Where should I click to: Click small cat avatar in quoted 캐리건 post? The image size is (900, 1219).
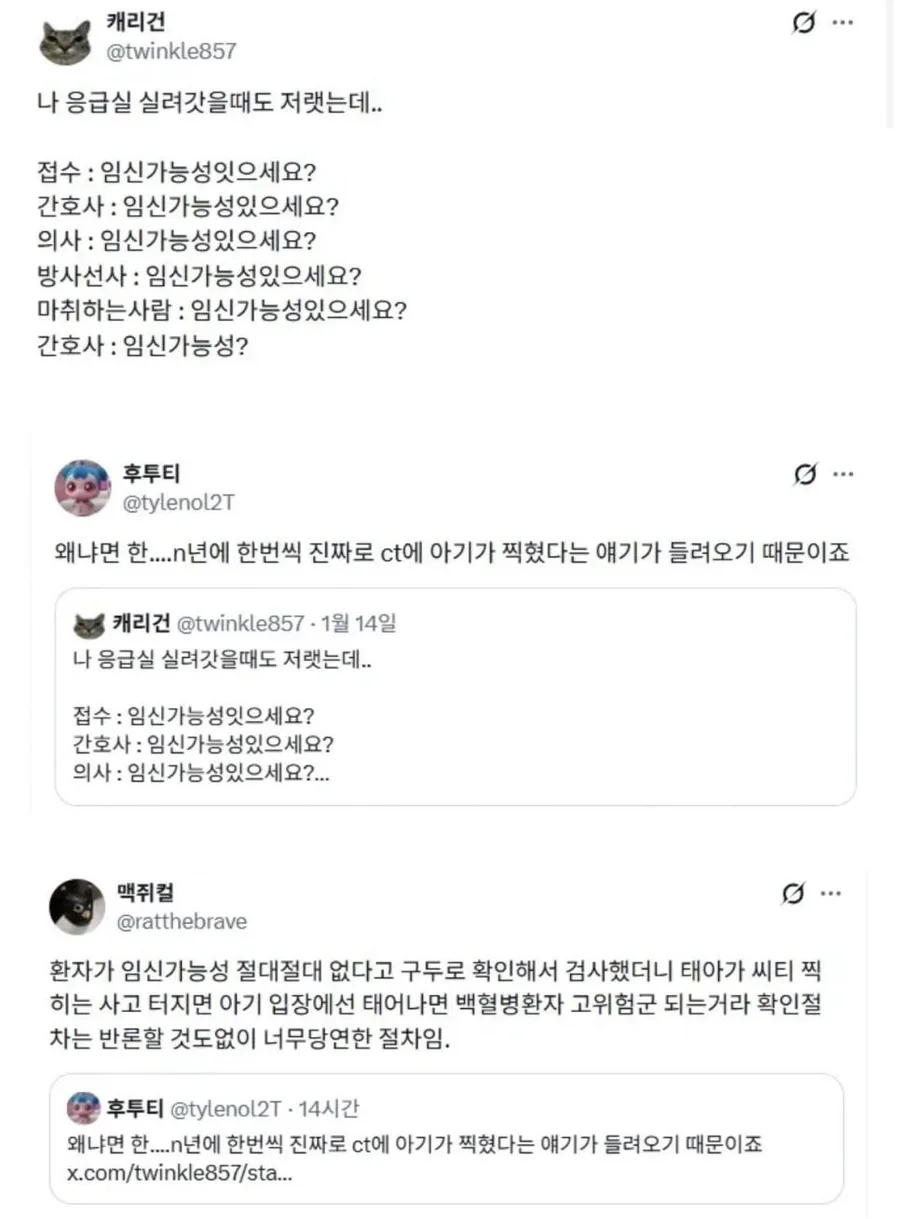(88, 624)
